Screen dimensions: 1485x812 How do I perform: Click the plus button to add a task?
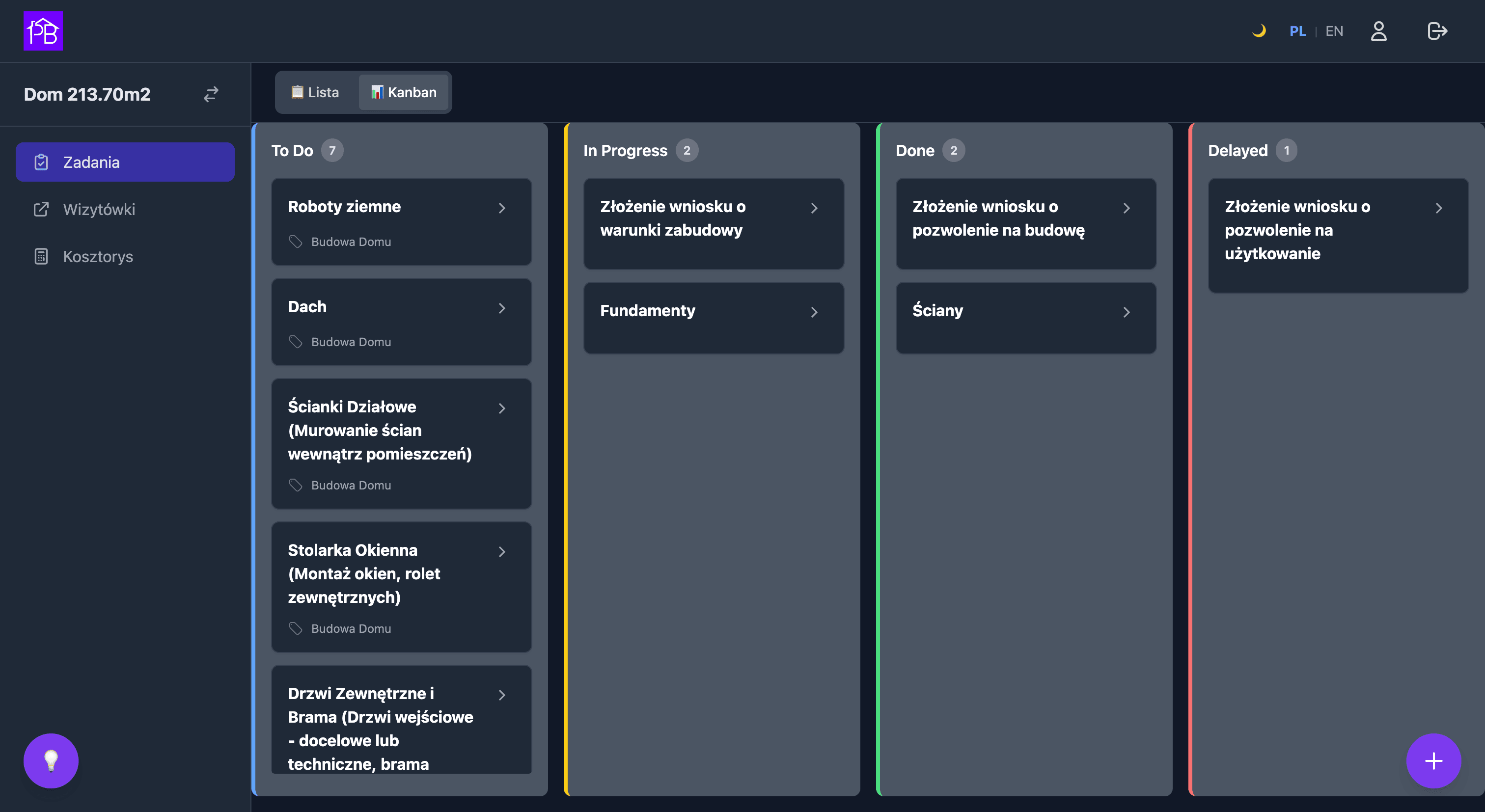[x=1434, y=761]
